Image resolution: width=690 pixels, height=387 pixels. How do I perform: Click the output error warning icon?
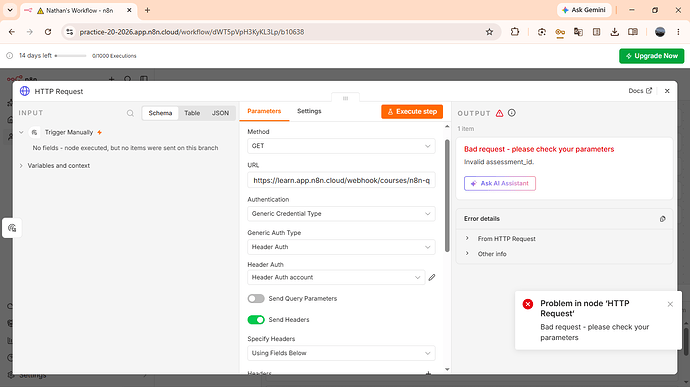[x=499, y=113]
